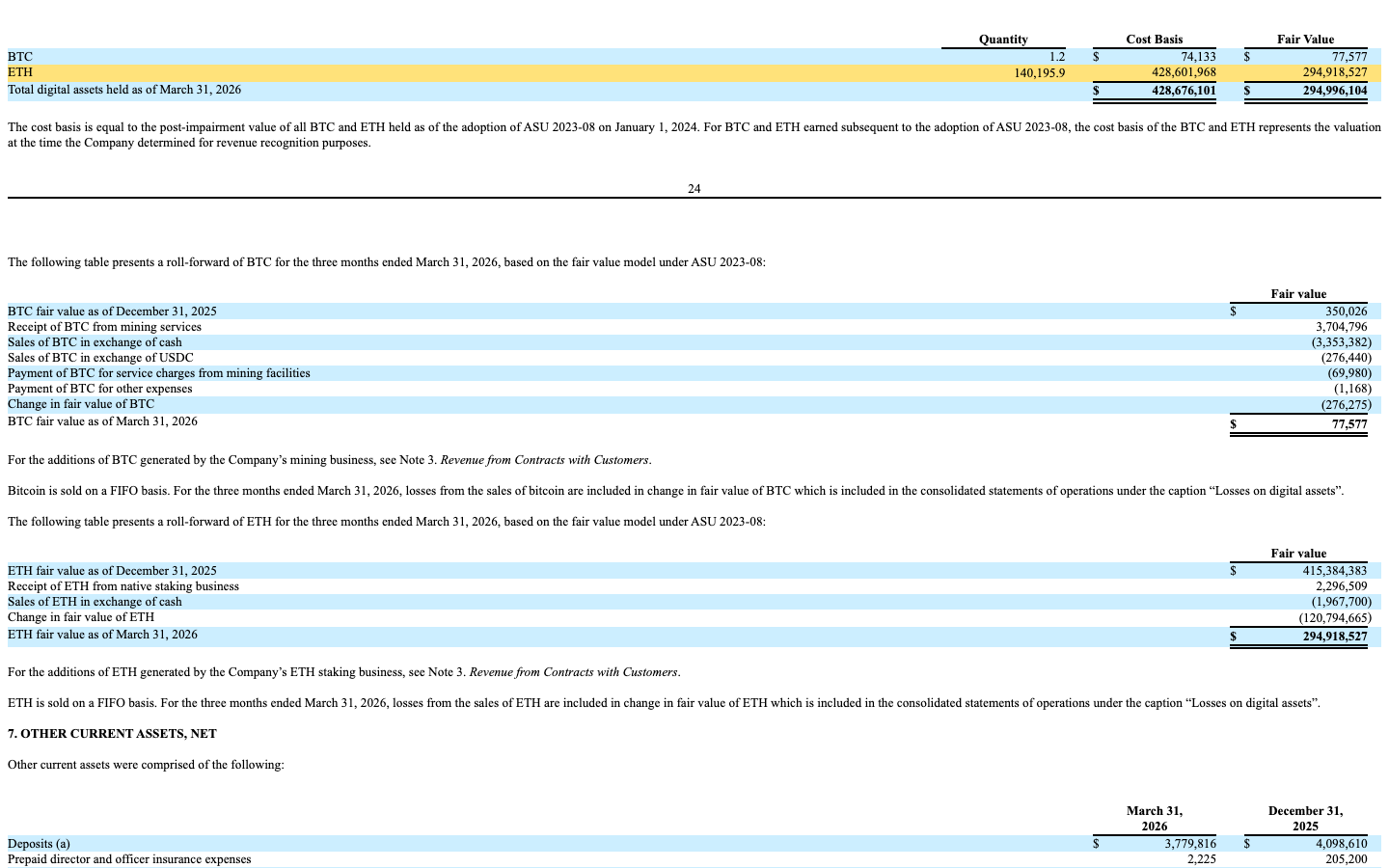Click the page number 24
The height and width of the screenshot is (868, 1389).
[x=694, y=189]
